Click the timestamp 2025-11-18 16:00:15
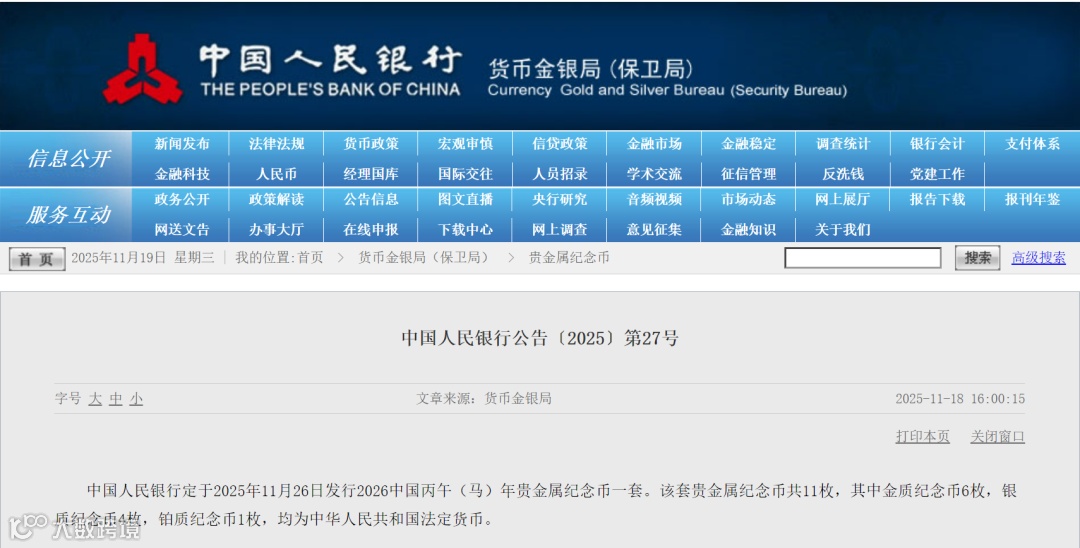 (960, 399)
